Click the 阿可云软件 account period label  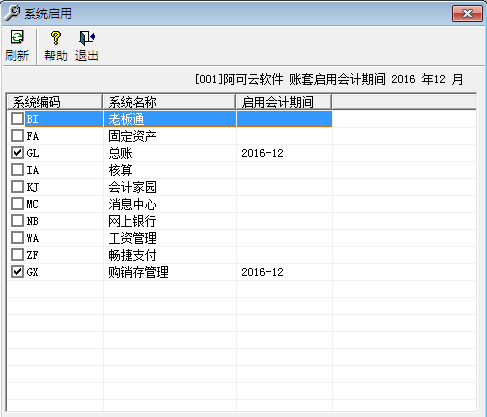[x=329, y=79]
